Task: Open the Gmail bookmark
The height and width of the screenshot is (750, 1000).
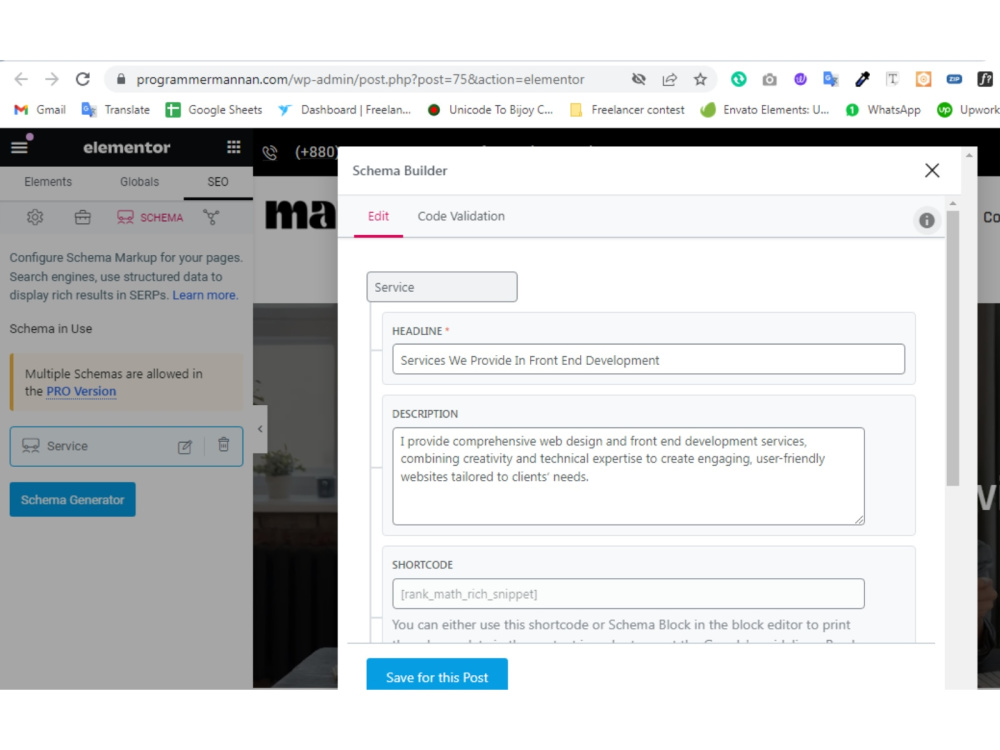Action: (40, 110)
